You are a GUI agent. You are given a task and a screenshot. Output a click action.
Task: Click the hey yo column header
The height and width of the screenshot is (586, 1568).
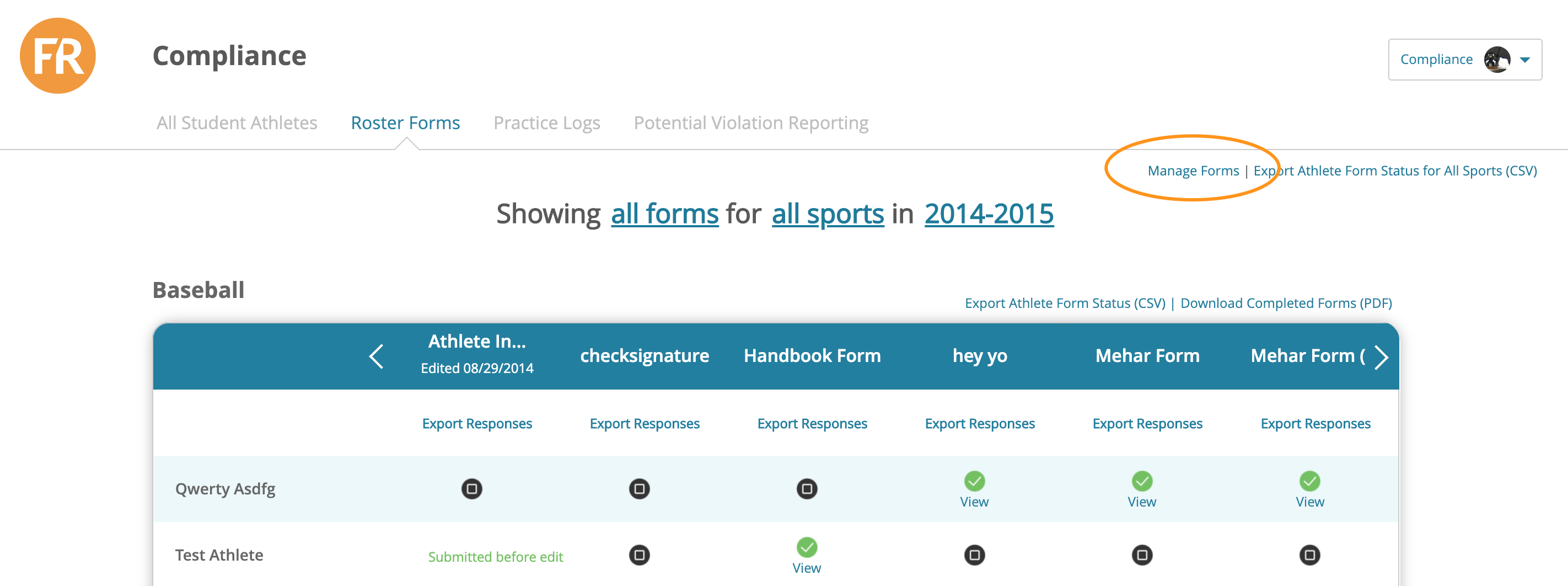coord(980,356)
